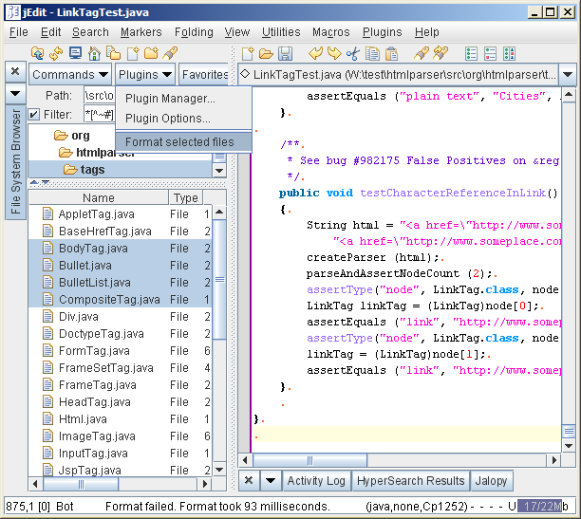The height and width of the screenshot is (519, 581).
Task: Find next occurrence icon
Action: [x=441, y=54]
